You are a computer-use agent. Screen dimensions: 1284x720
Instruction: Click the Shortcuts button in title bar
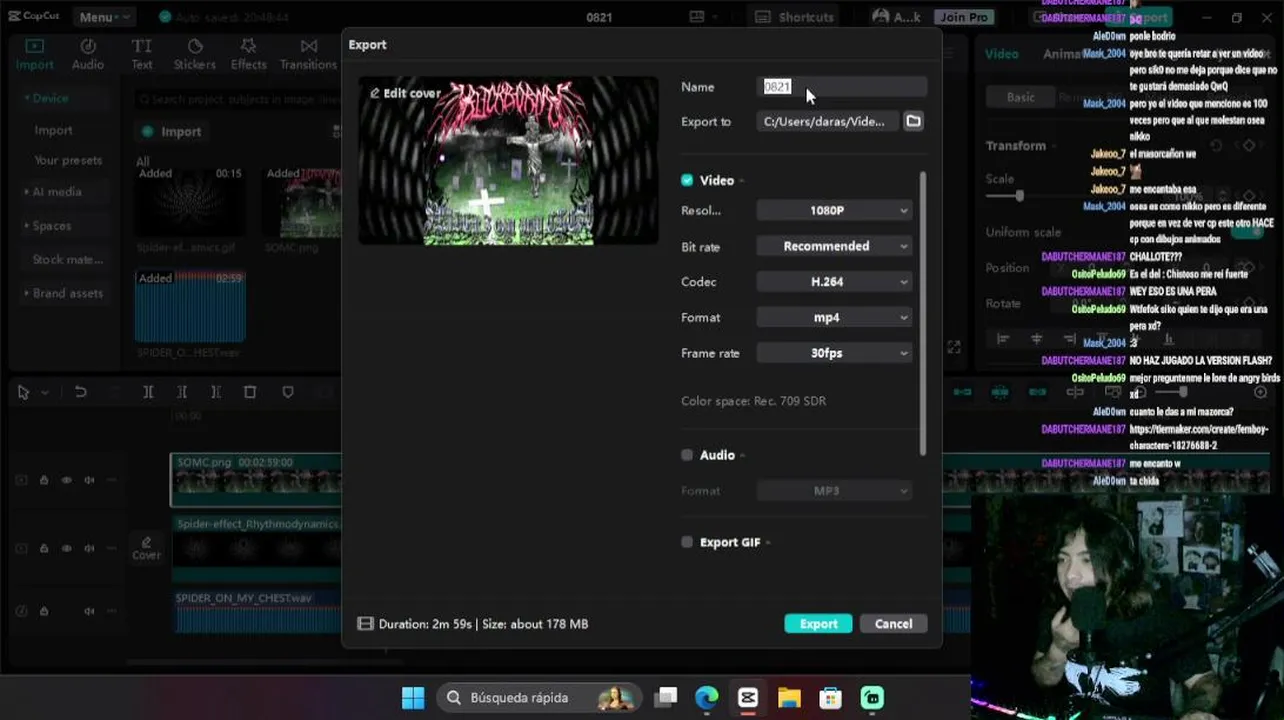coord(795,17)
